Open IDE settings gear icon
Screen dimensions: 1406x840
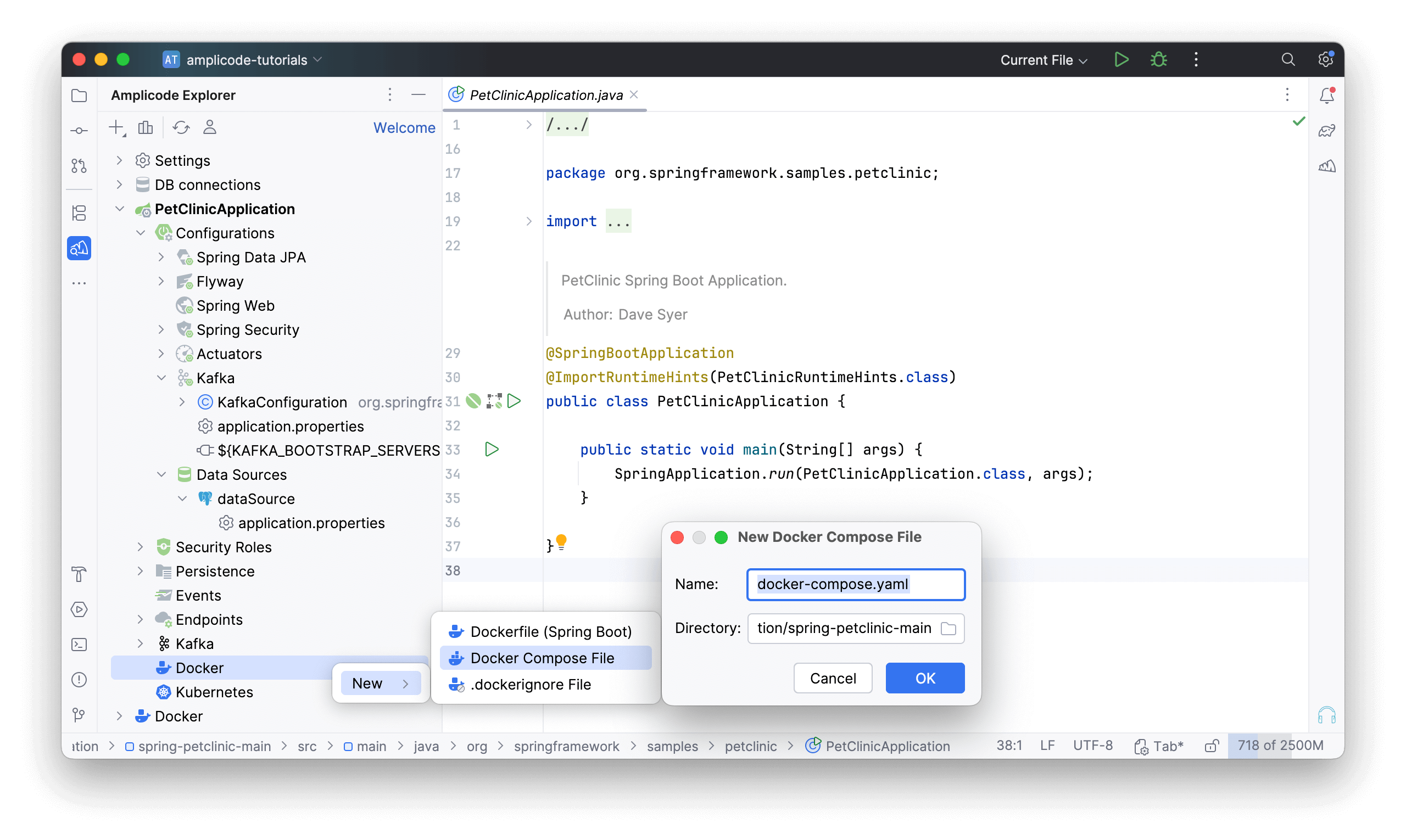(x=1325, y=59)
